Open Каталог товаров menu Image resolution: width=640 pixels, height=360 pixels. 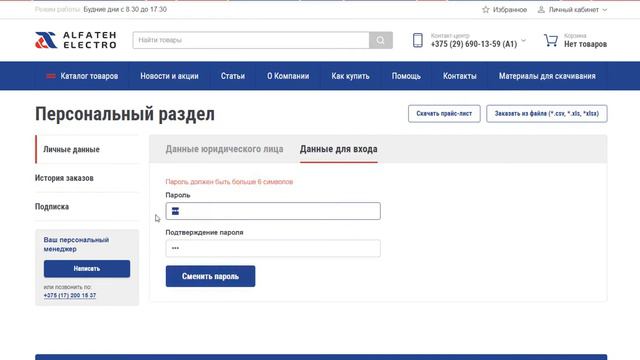coord(89,76)
